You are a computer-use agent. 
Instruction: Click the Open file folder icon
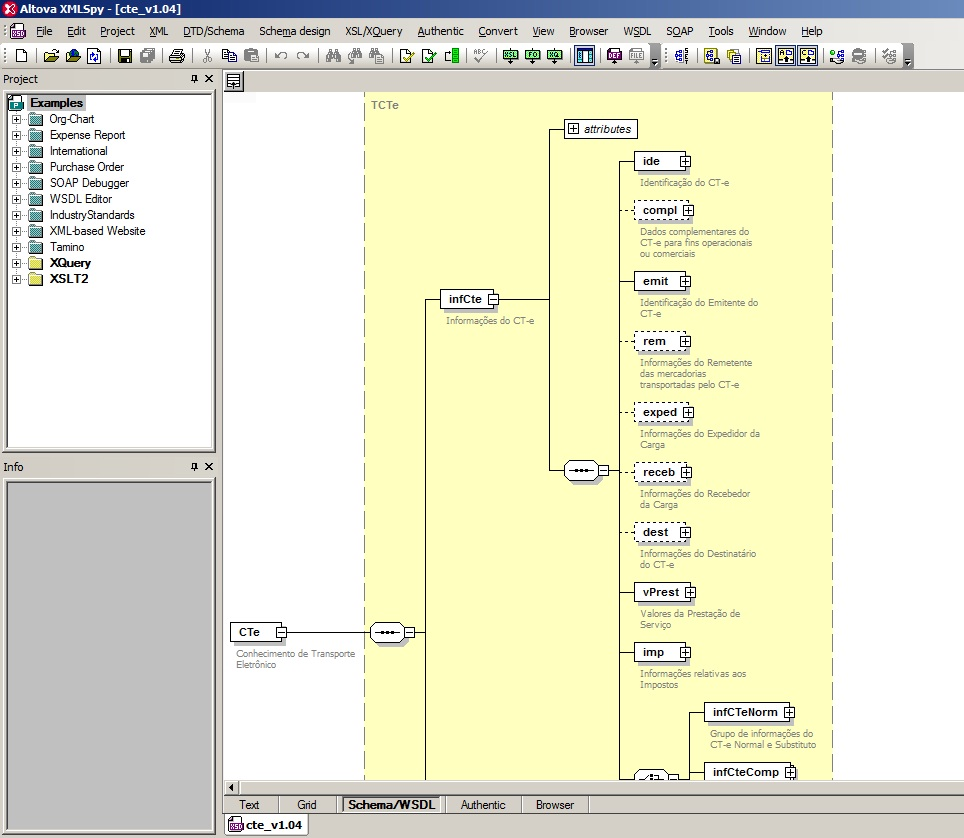[x=51, y=56]
